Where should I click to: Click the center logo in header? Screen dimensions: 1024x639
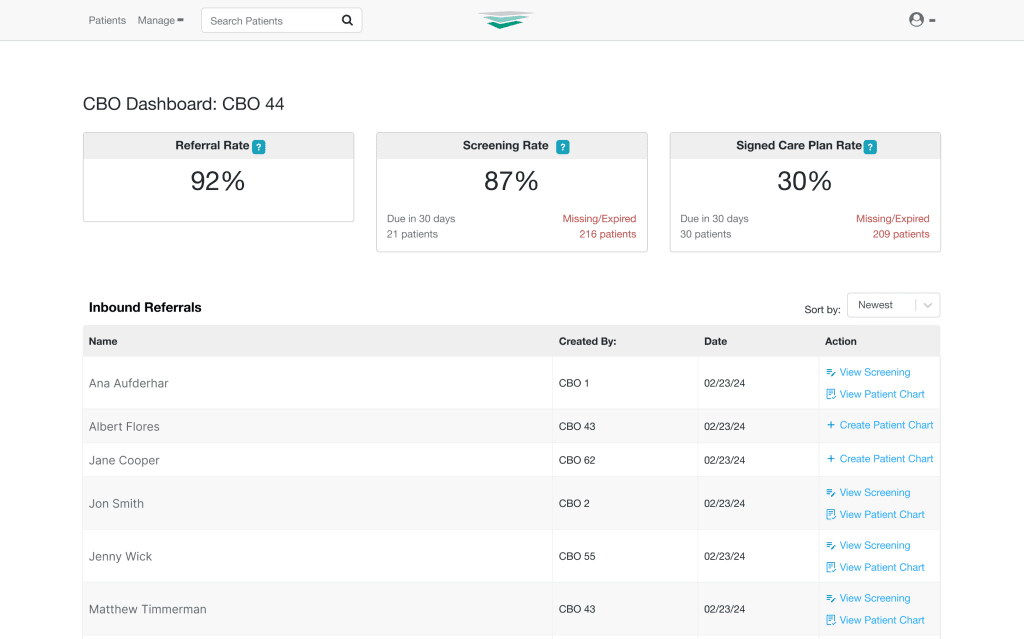(x=506, y=20)
